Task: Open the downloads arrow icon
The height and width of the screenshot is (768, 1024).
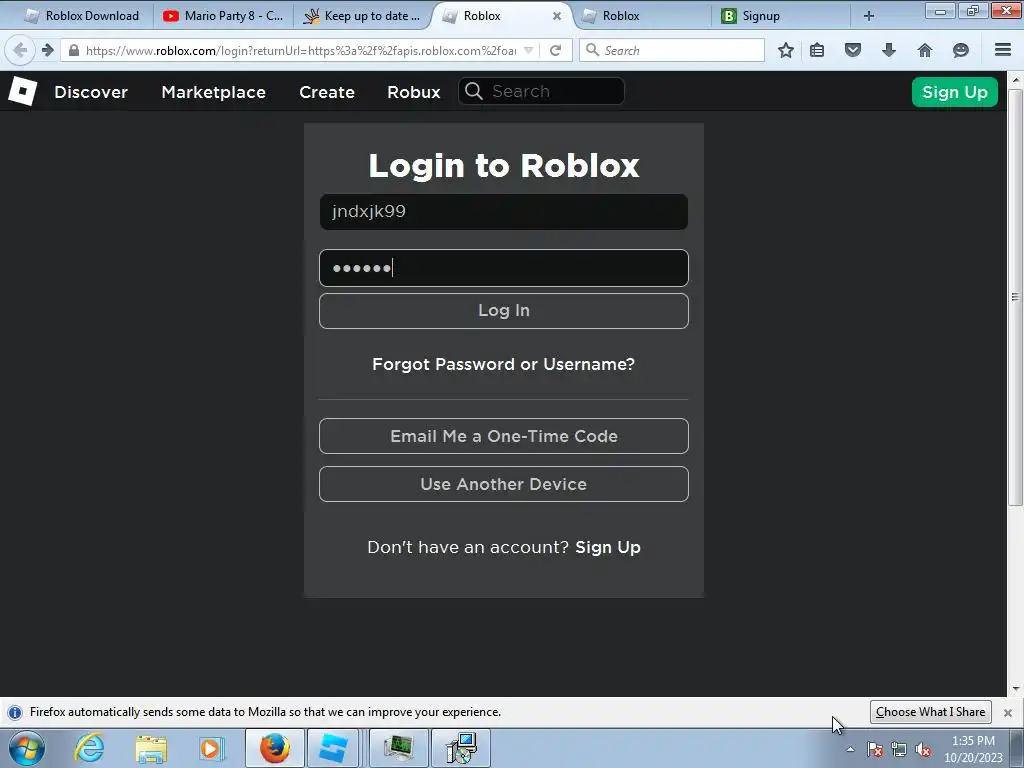Action: pyautogui.click(x=888, y=50)
